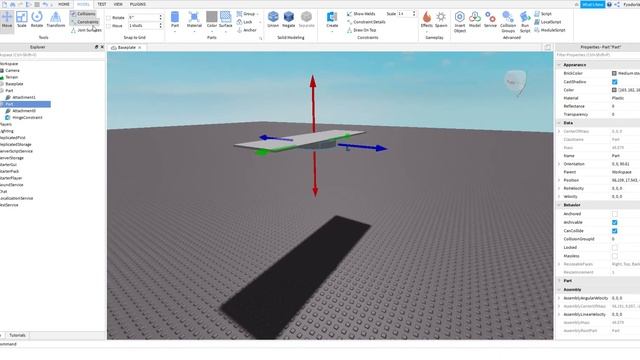640x360 pixels.
Task: Click the What's New button
Action: [592, 4]
